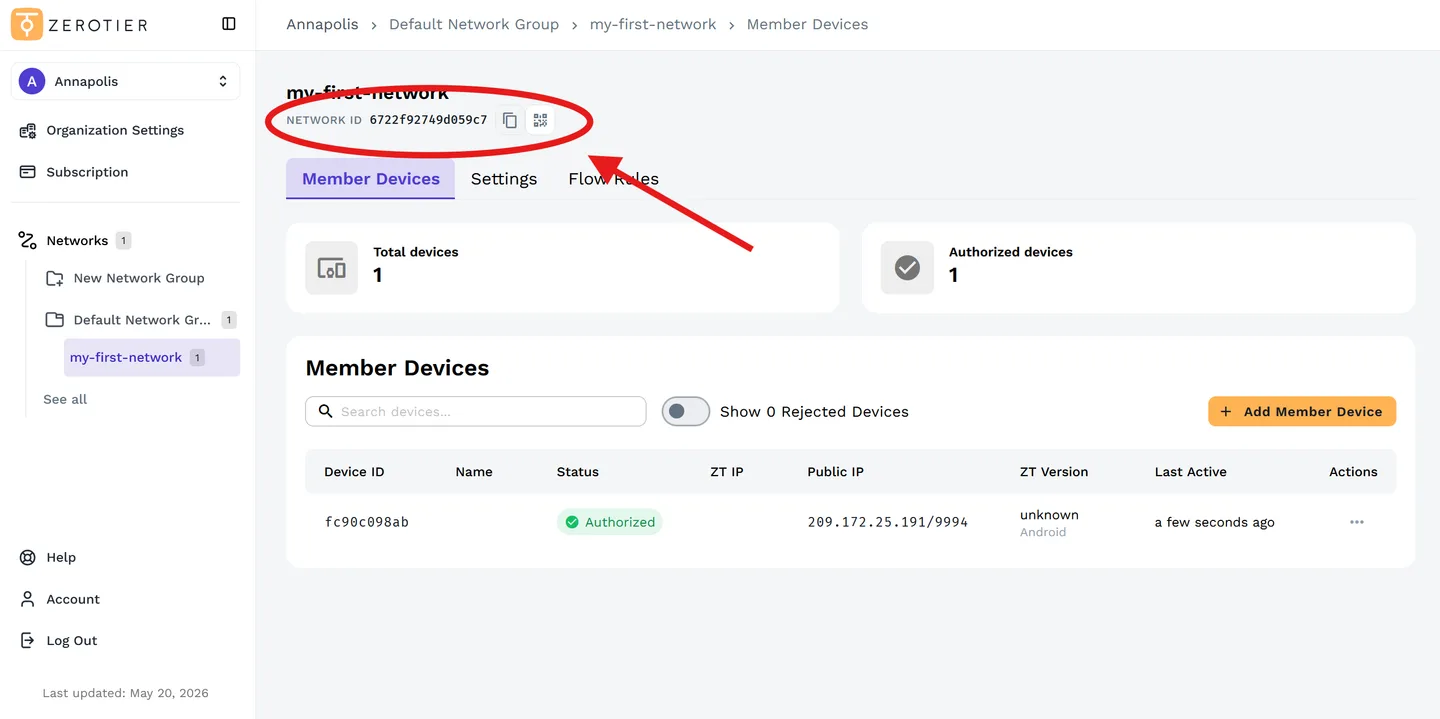Click the Help lifebuoy icon
The width and height of the screenshot is (1440, 719).
pos(28,557)
